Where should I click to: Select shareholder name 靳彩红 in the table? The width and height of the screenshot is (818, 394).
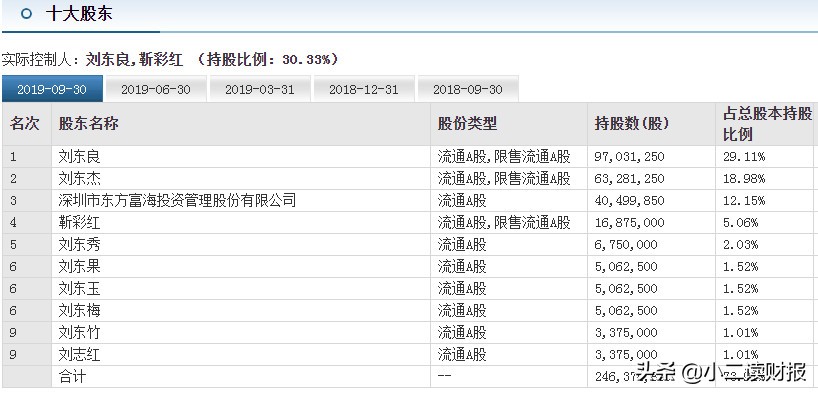pos(79,223)
